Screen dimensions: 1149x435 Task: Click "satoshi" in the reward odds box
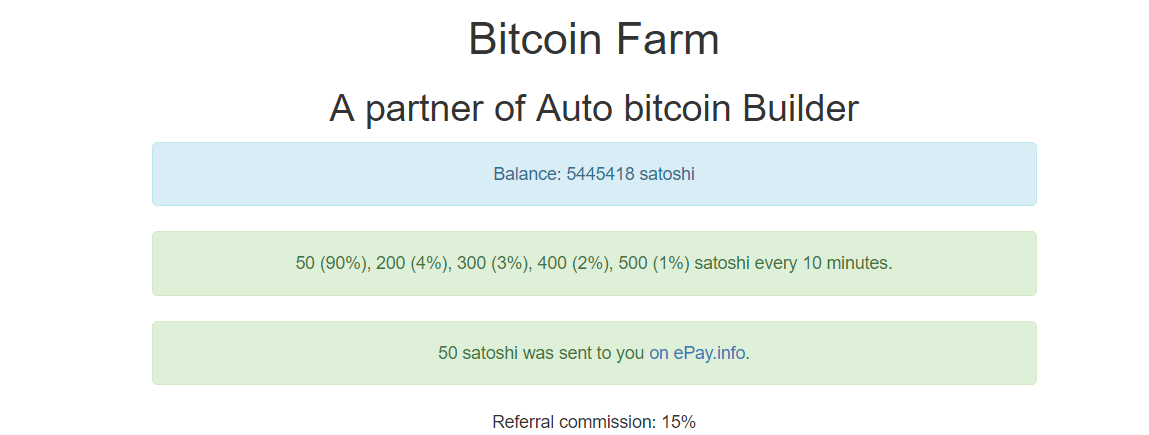[x=722, y=264]
